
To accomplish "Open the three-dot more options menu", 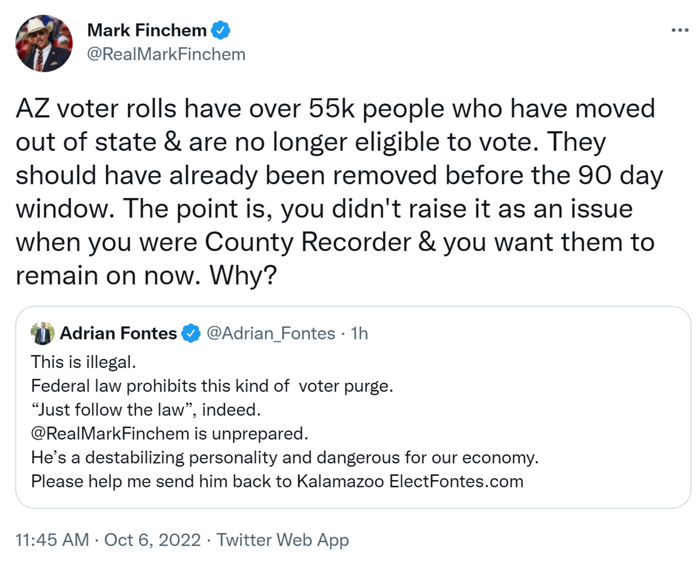I will pyautogui.click(x=680, y=31).
